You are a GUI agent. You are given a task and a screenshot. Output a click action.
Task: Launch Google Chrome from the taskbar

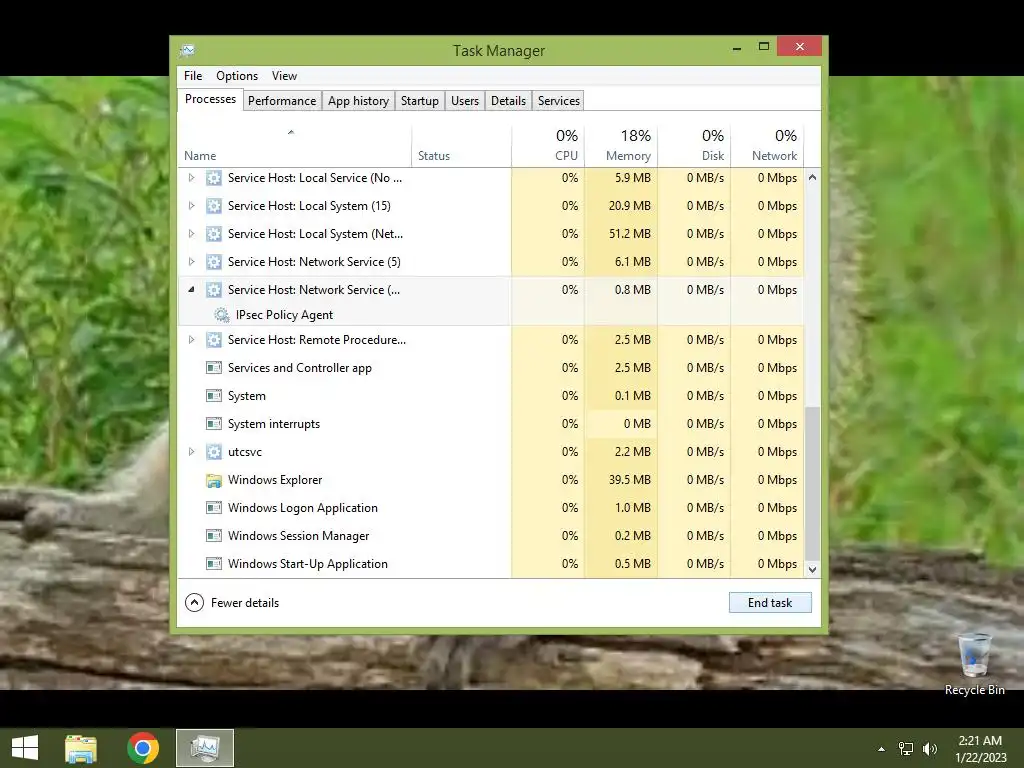tap(143, 748)
